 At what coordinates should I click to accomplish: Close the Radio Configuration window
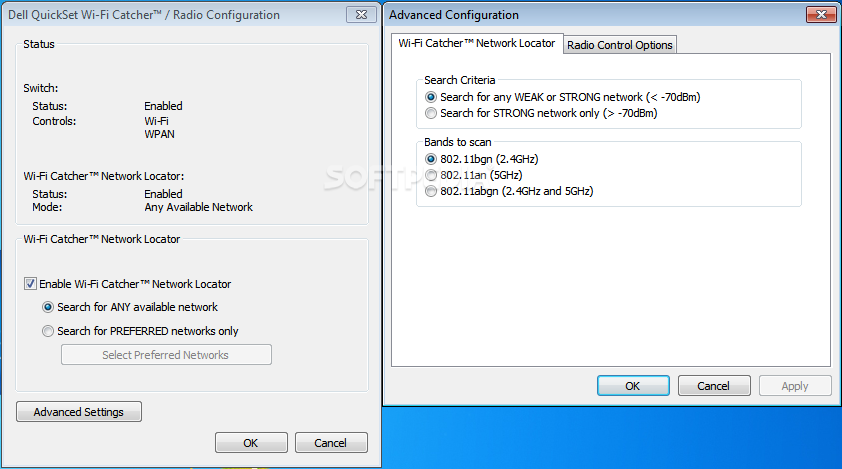(x=361, y=15)
